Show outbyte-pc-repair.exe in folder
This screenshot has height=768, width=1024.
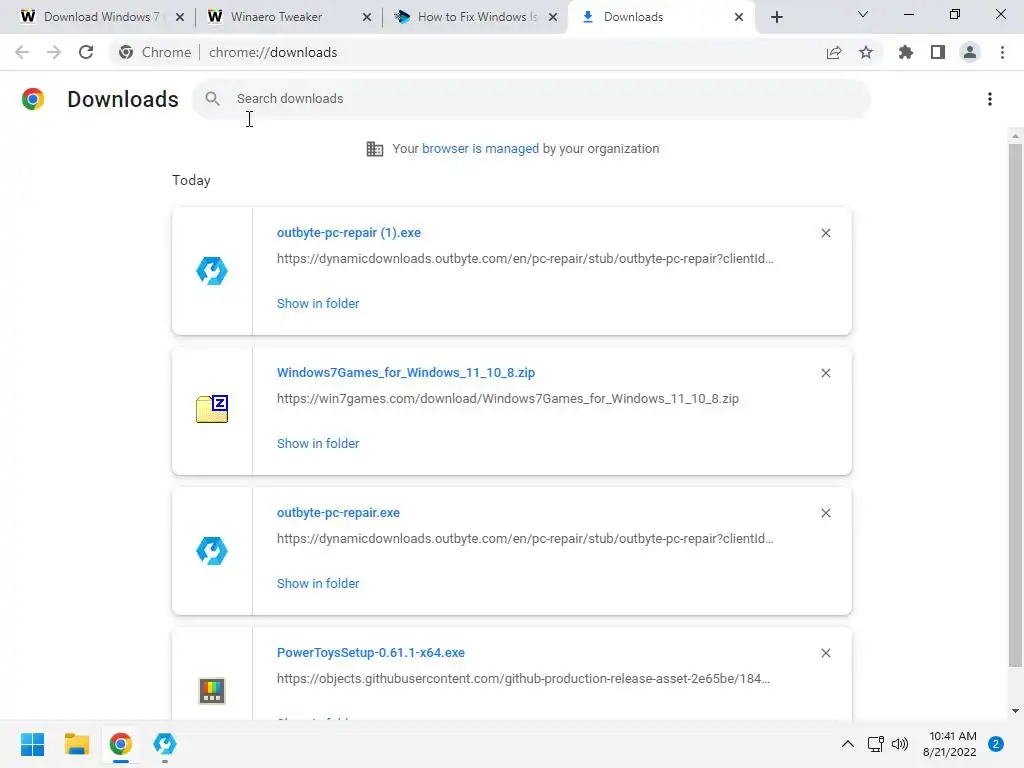pyautogui.click(x=318, y=584)
